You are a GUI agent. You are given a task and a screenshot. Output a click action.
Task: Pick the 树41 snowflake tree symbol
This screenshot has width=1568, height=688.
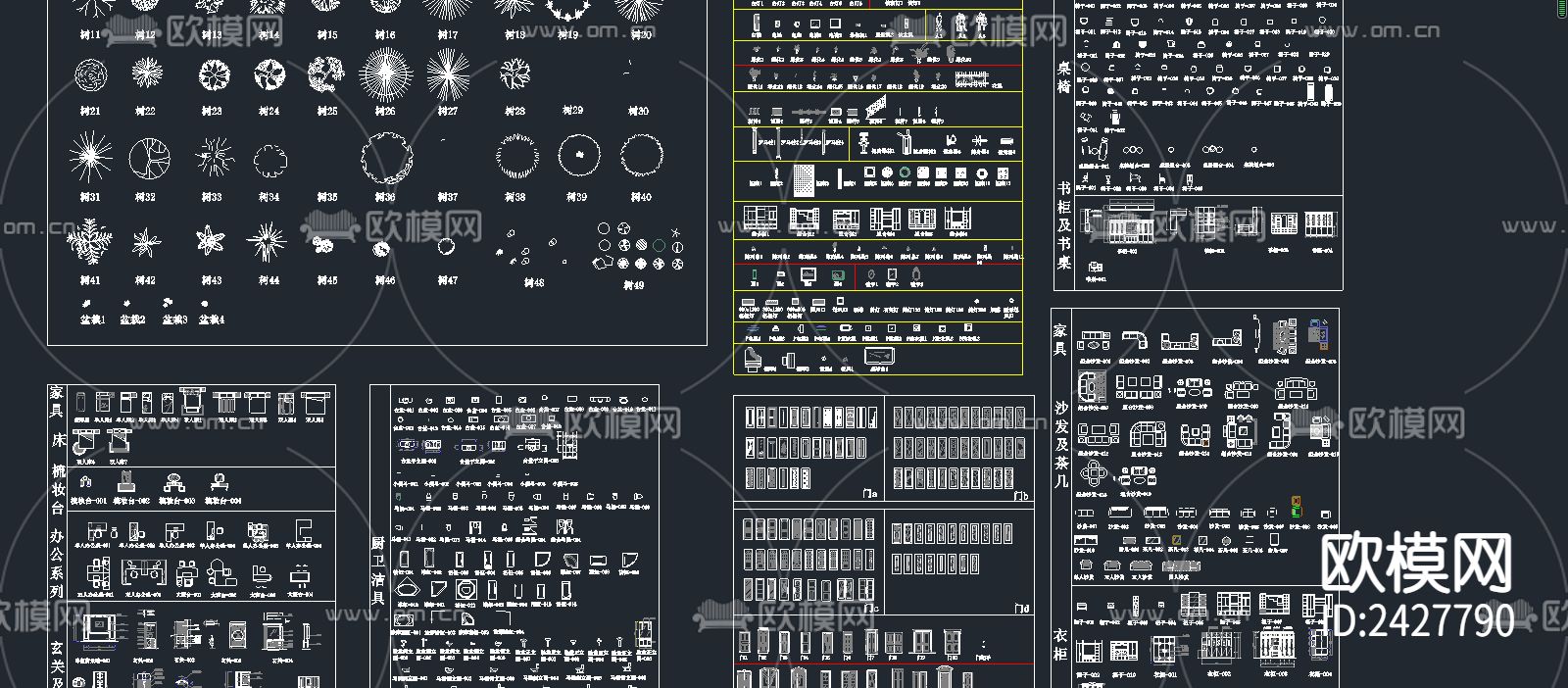(90, 241)
